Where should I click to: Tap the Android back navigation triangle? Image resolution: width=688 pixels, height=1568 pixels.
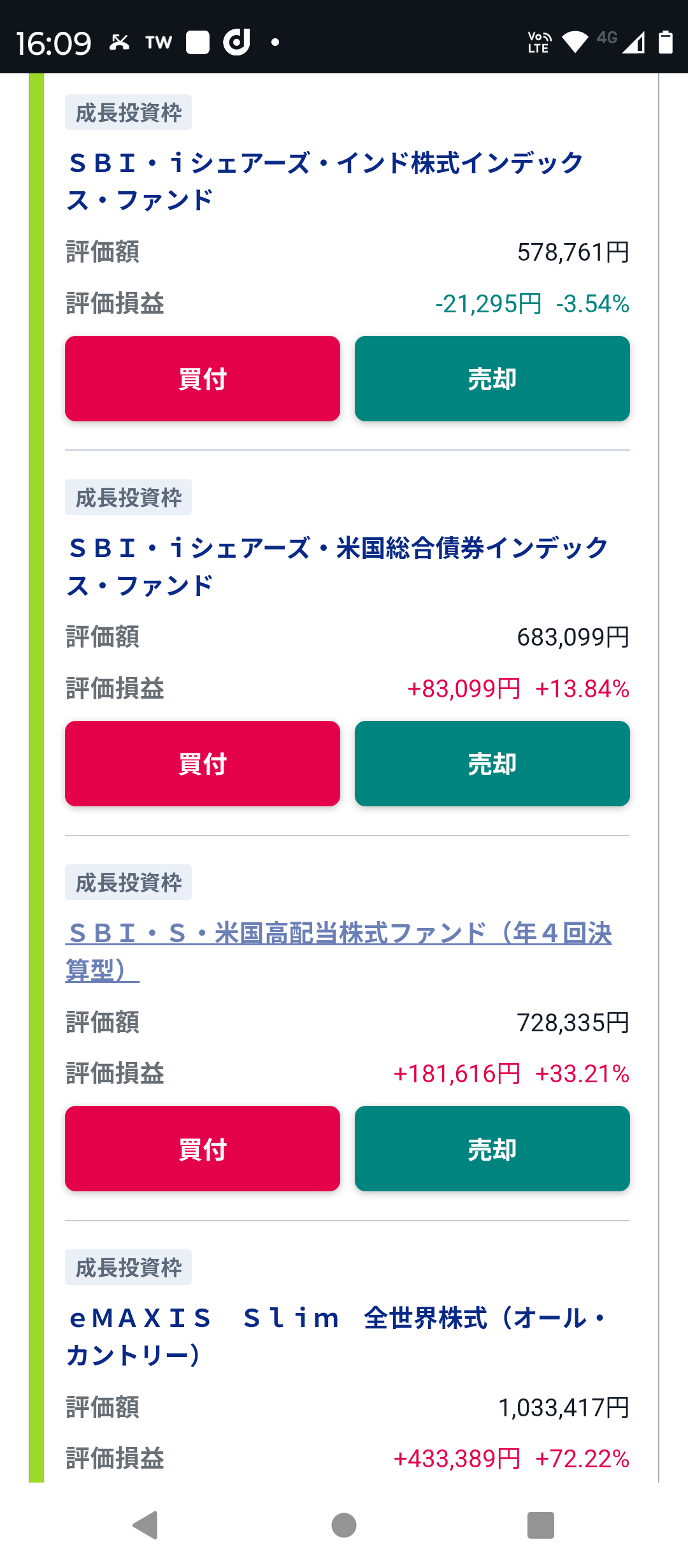145,1525
